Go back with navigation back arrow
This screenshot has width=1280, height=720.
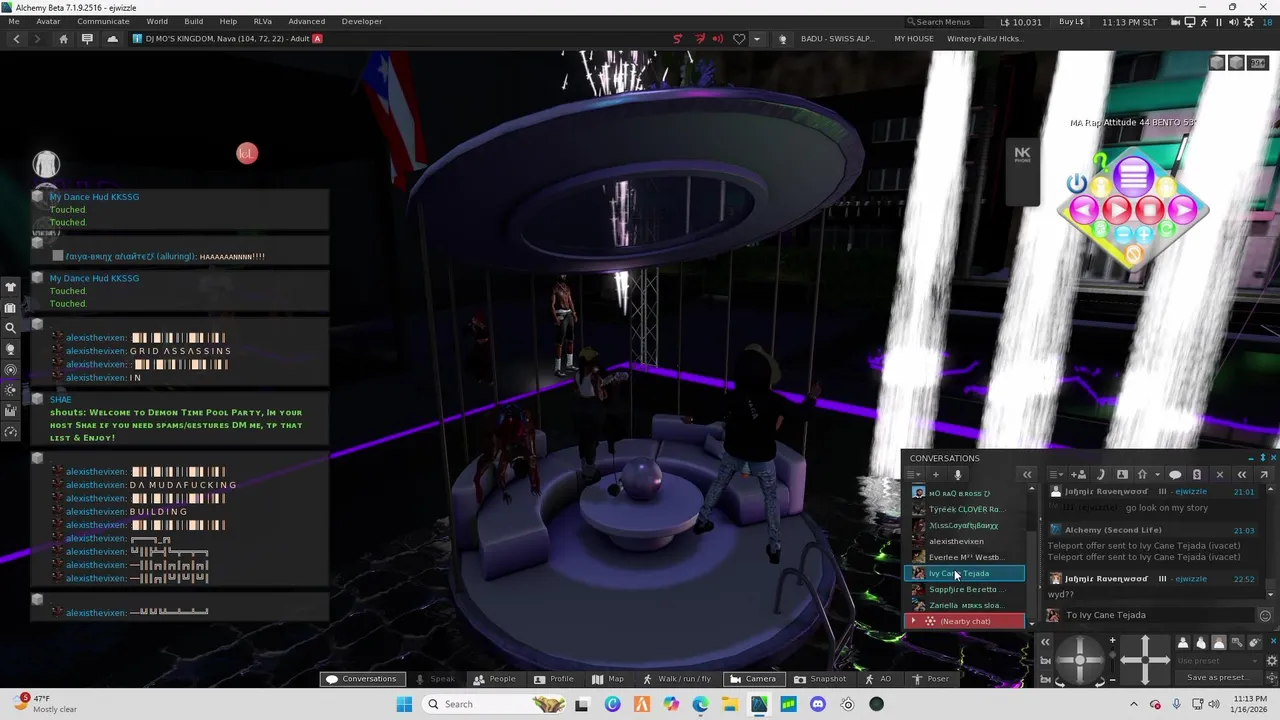[x=16, y=39]
